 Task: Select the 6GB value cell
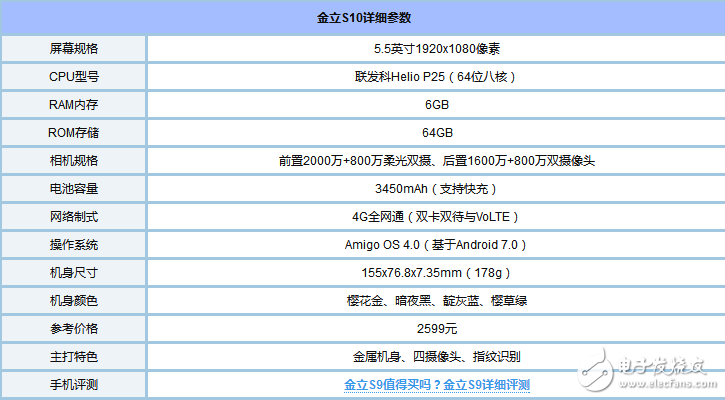point(436,105)
